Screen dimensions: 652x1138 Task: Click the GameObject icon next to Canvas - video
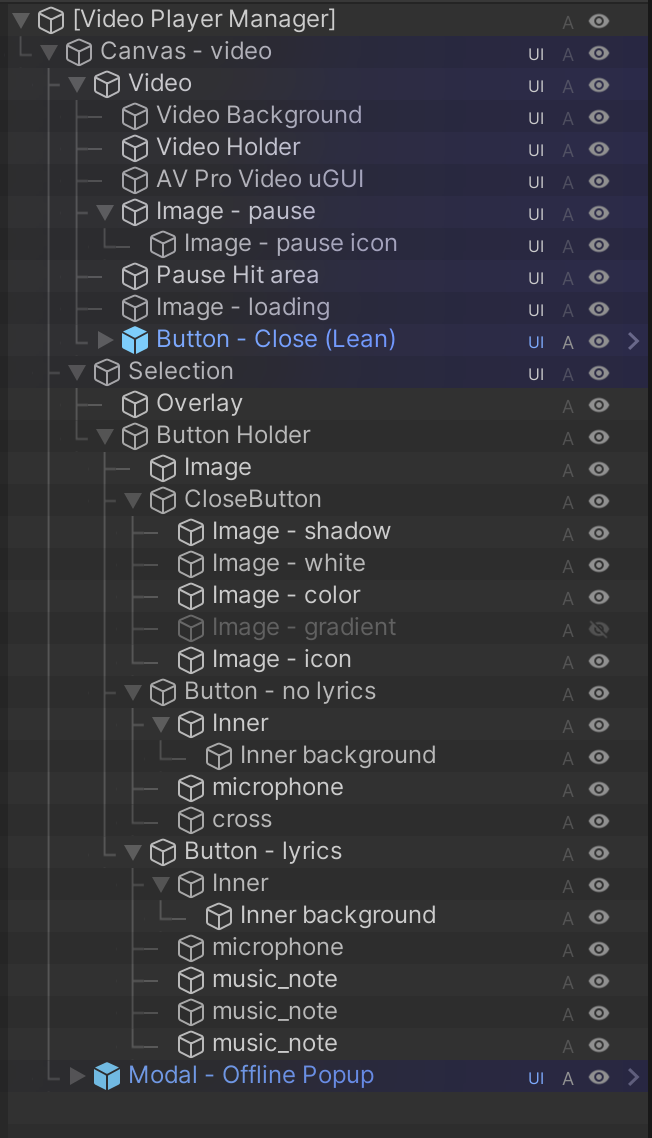[78, 52]
